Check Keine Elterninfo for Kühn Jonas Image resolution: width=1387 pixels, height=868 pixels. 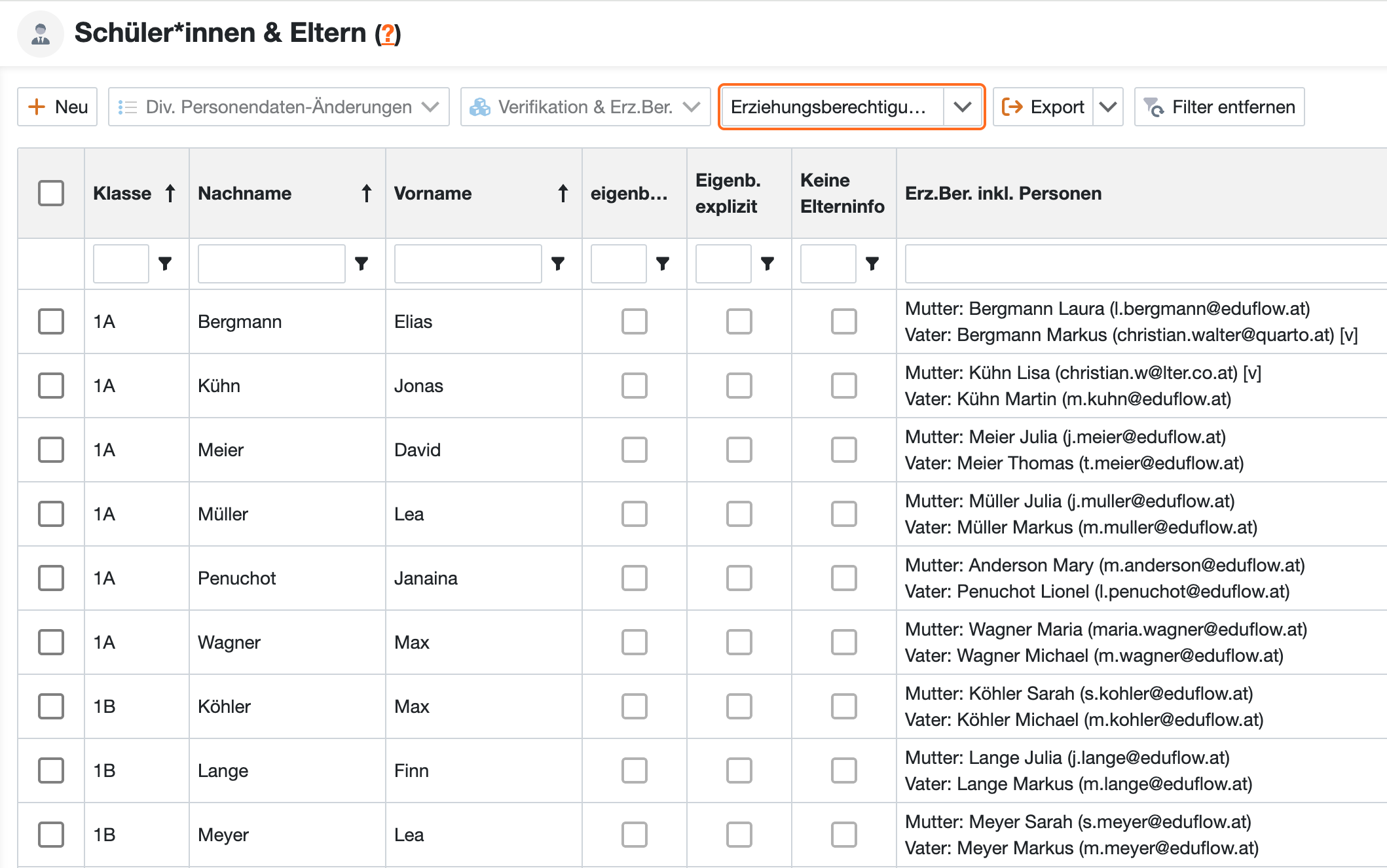point(843,386)
